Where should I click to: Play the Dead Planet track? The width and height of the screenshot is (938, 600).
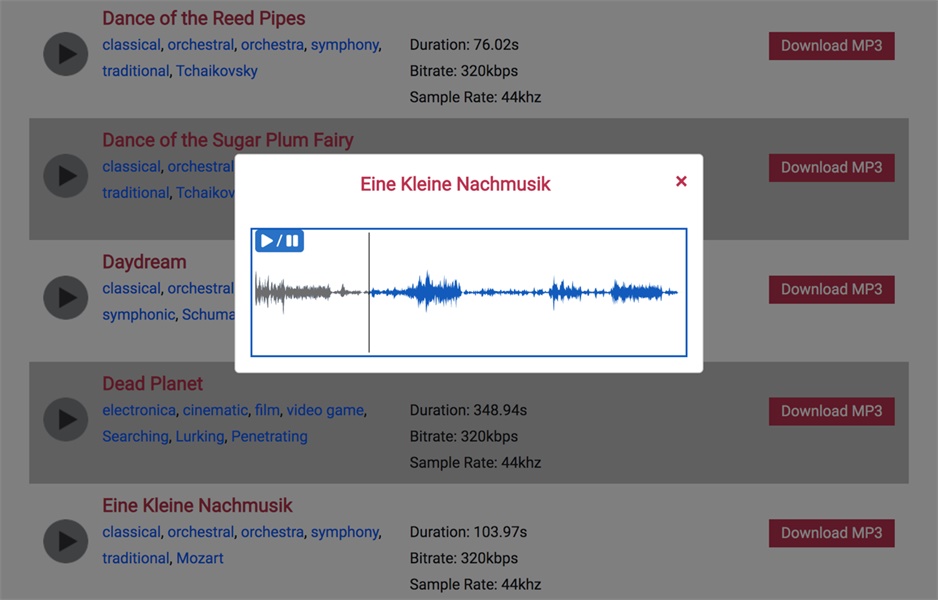[x=66, y=420]
